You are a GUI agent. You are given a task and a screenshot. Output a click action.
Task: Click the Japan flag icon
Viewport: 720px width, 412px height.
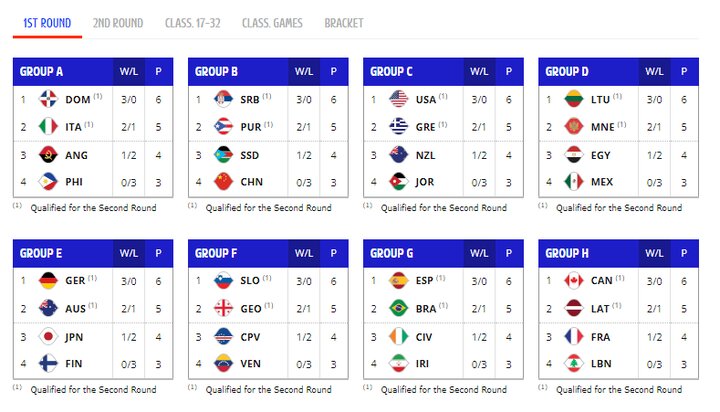(48, 335)
